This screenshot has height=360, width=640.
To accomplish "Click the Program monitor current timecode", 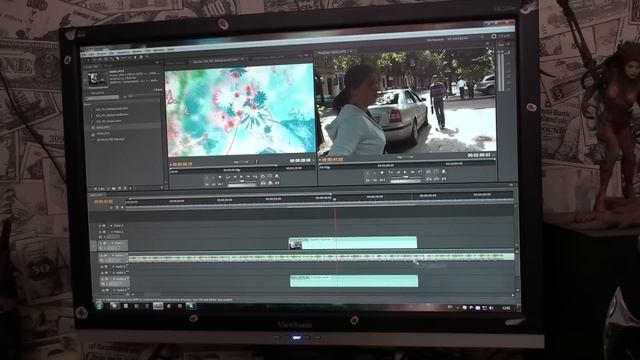I will tap(333, 160).
